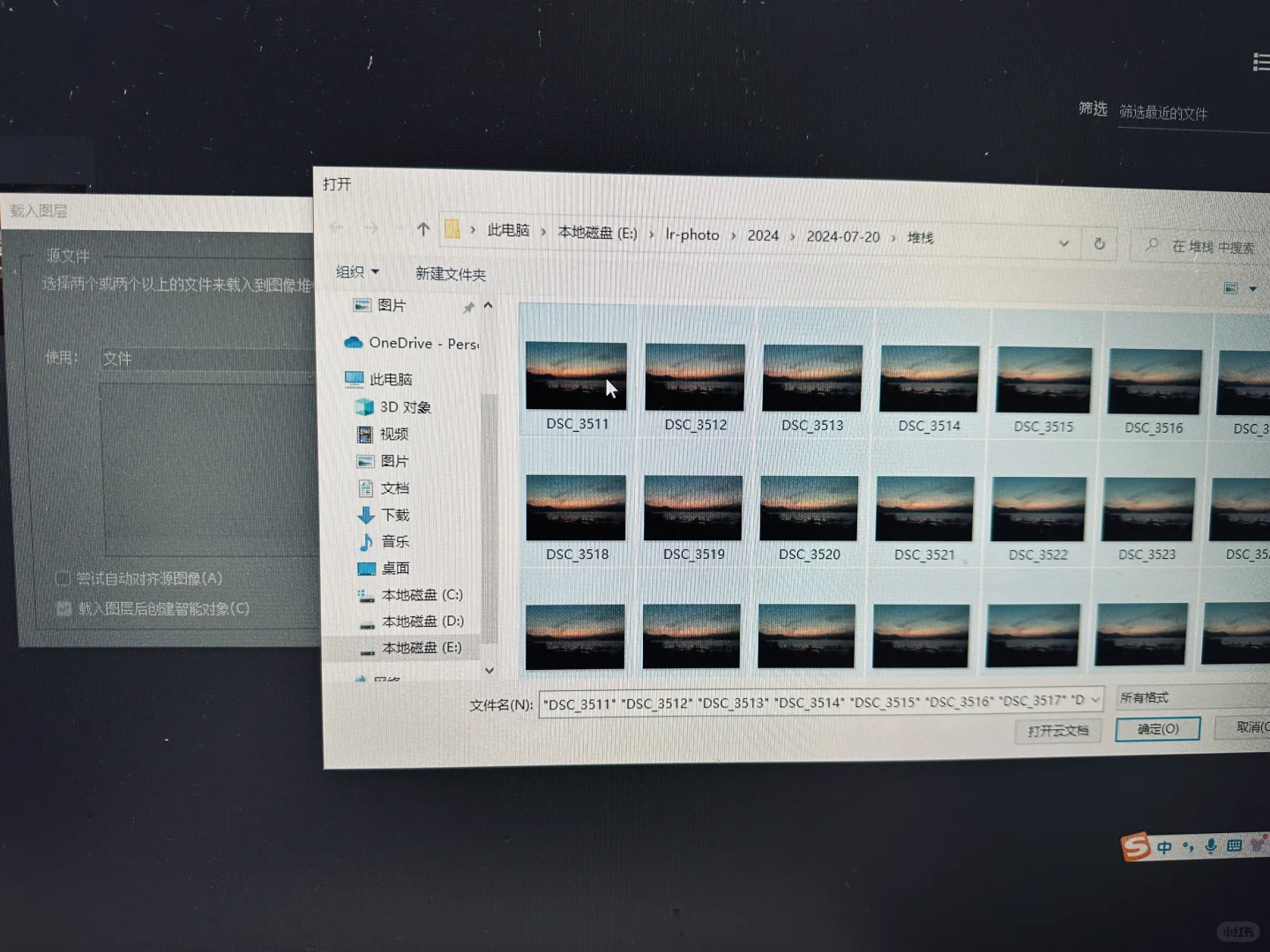Go up one folder level in Open dialog
This screenshot has width=1270, height=952.
(x=423, y=229)
